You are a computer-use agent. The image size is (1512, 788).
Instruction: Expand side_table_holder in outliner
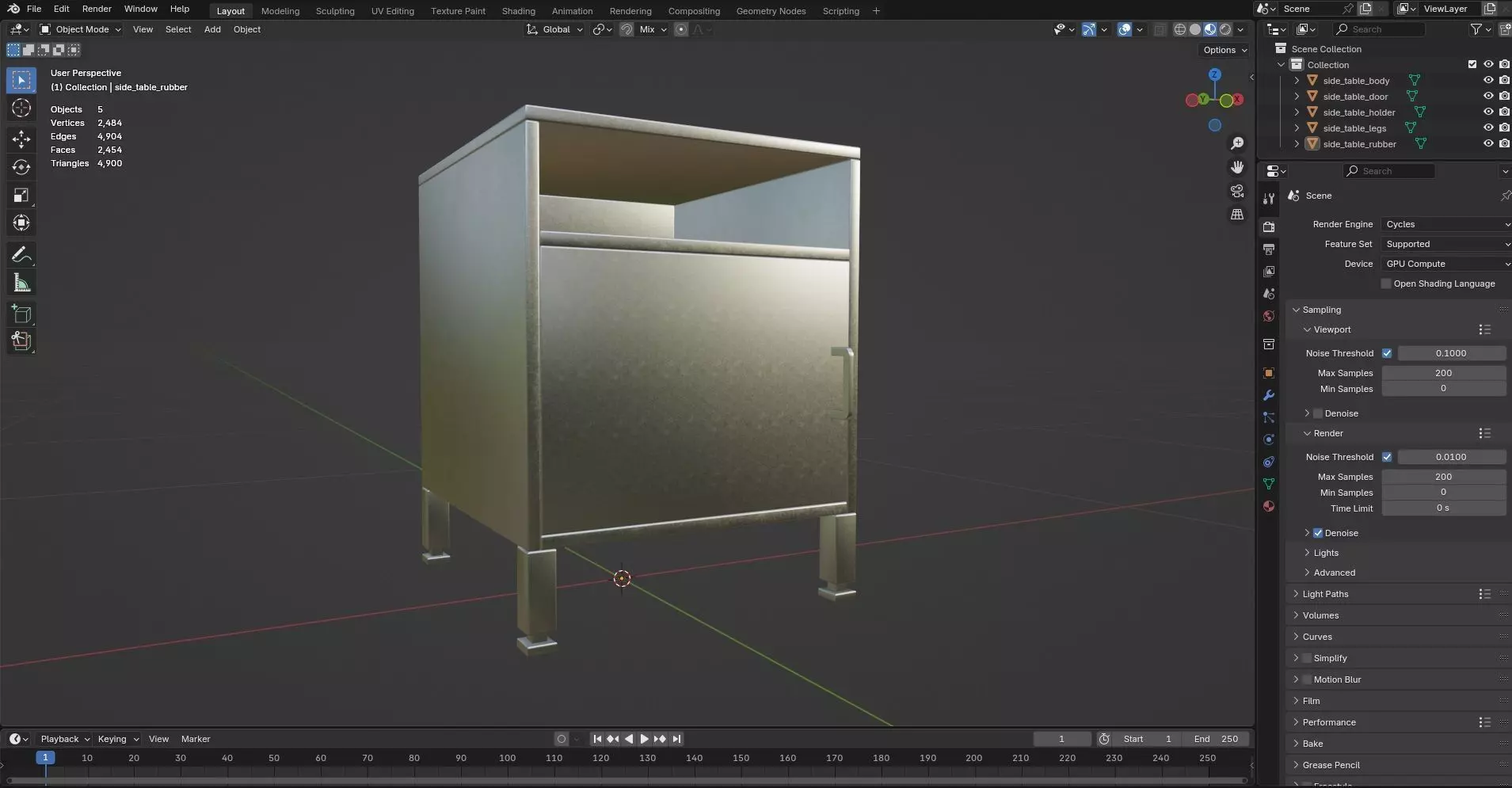[1297, 112]
